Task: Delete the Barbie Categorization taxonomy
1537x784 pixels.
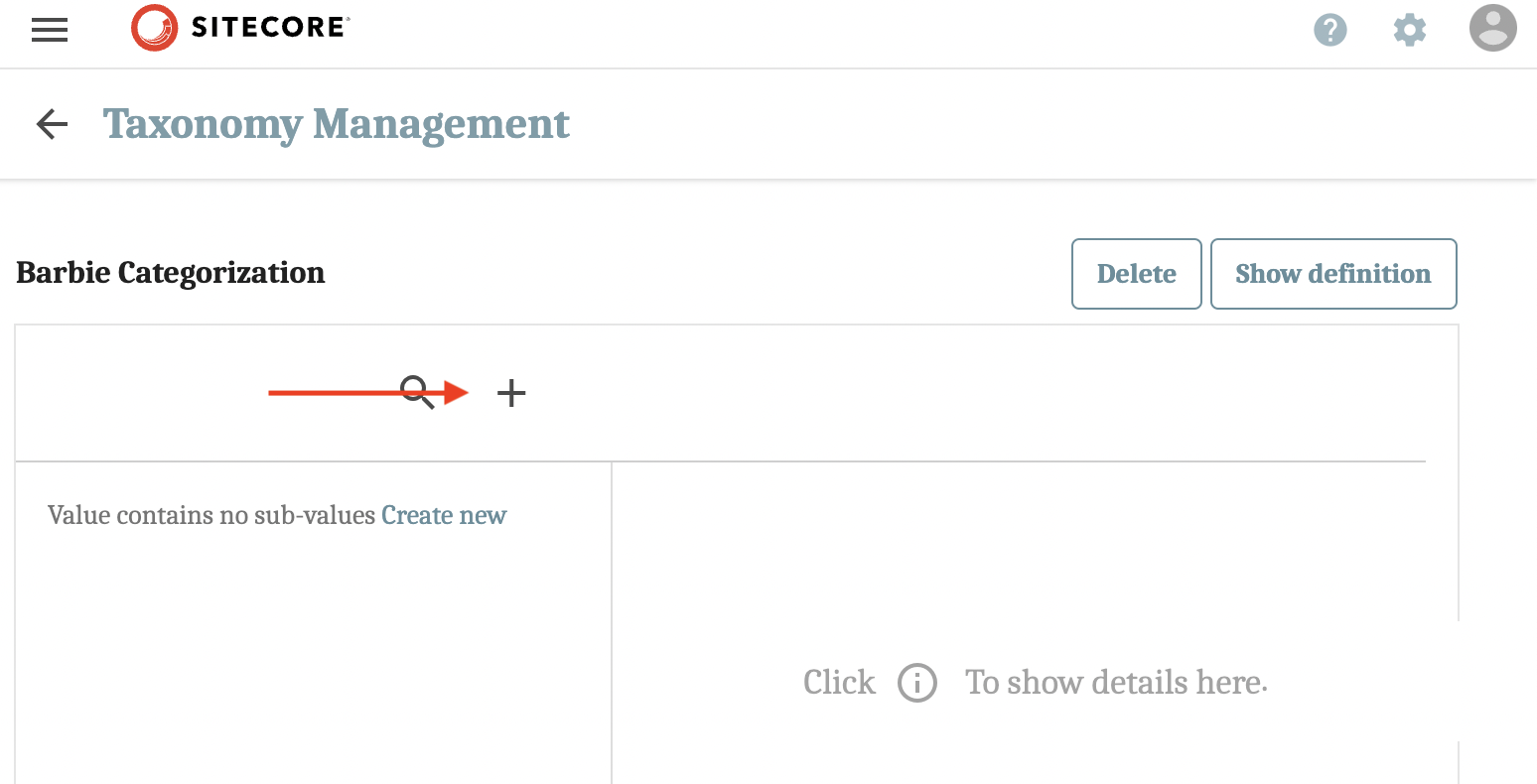Action: 1136,274
